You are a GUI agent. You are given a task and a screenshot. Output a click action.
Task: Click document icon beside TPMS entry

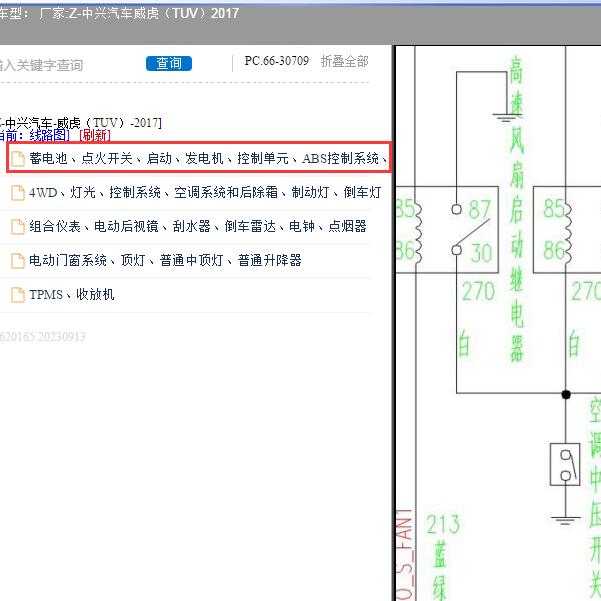[18, 295]
